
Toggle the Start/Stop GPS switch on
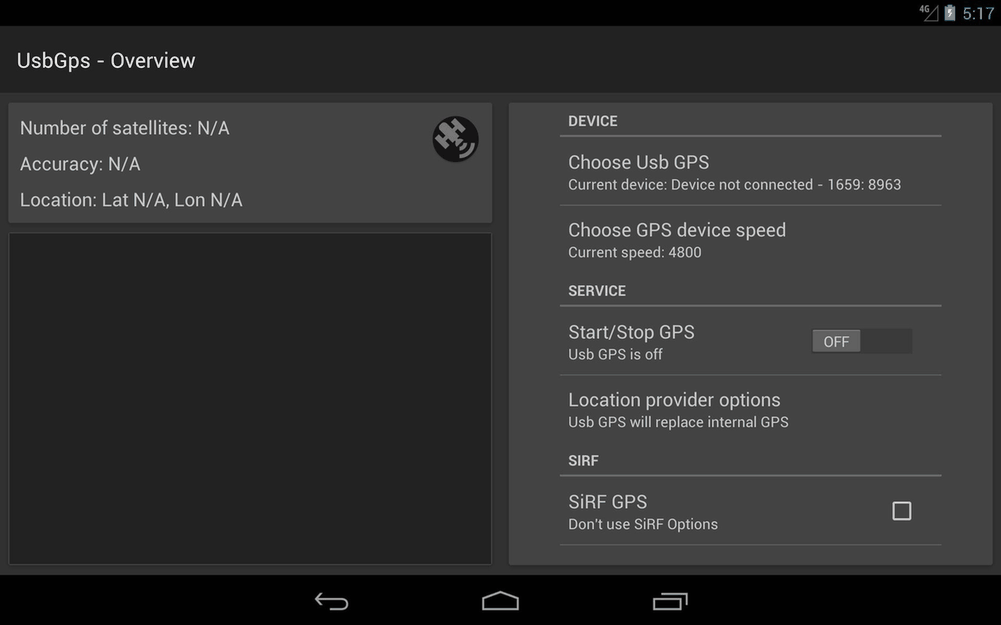(861, 342)
